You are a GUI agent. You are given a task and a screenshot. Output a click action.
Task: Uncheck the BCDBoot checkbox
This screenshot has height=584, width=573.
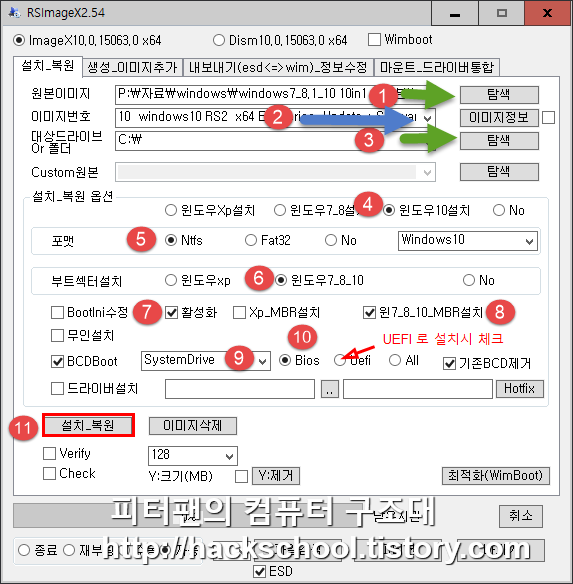(x=57, y=361)
